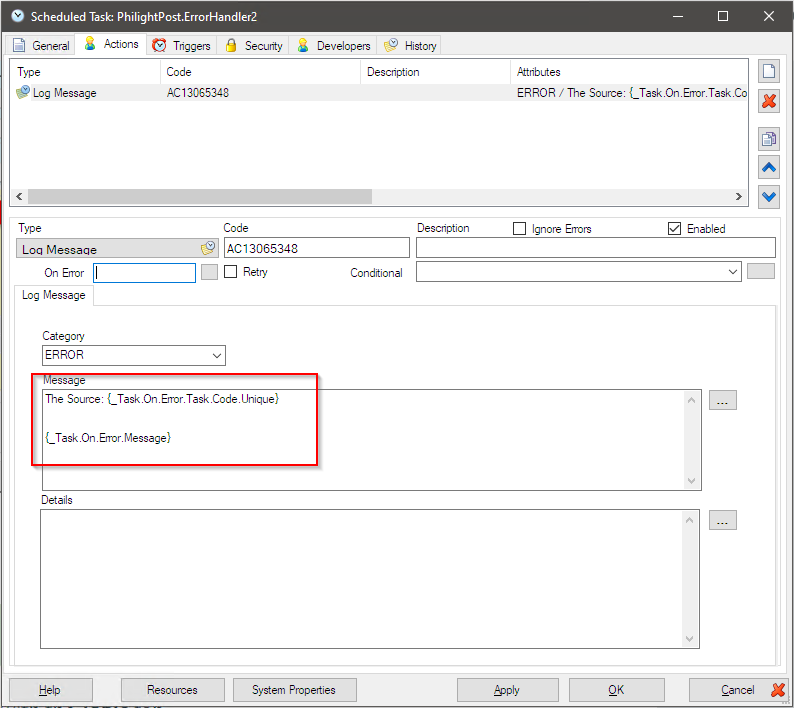Click the Code column header
Screen dimensions: 794x708
(260, 72)
